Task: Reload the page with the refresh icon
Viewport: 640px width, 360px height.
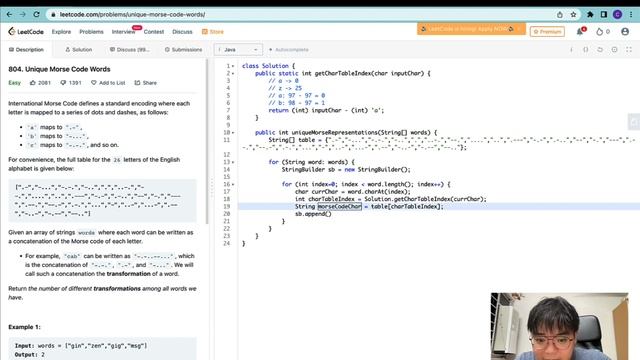Action: (x=36, y=14)
